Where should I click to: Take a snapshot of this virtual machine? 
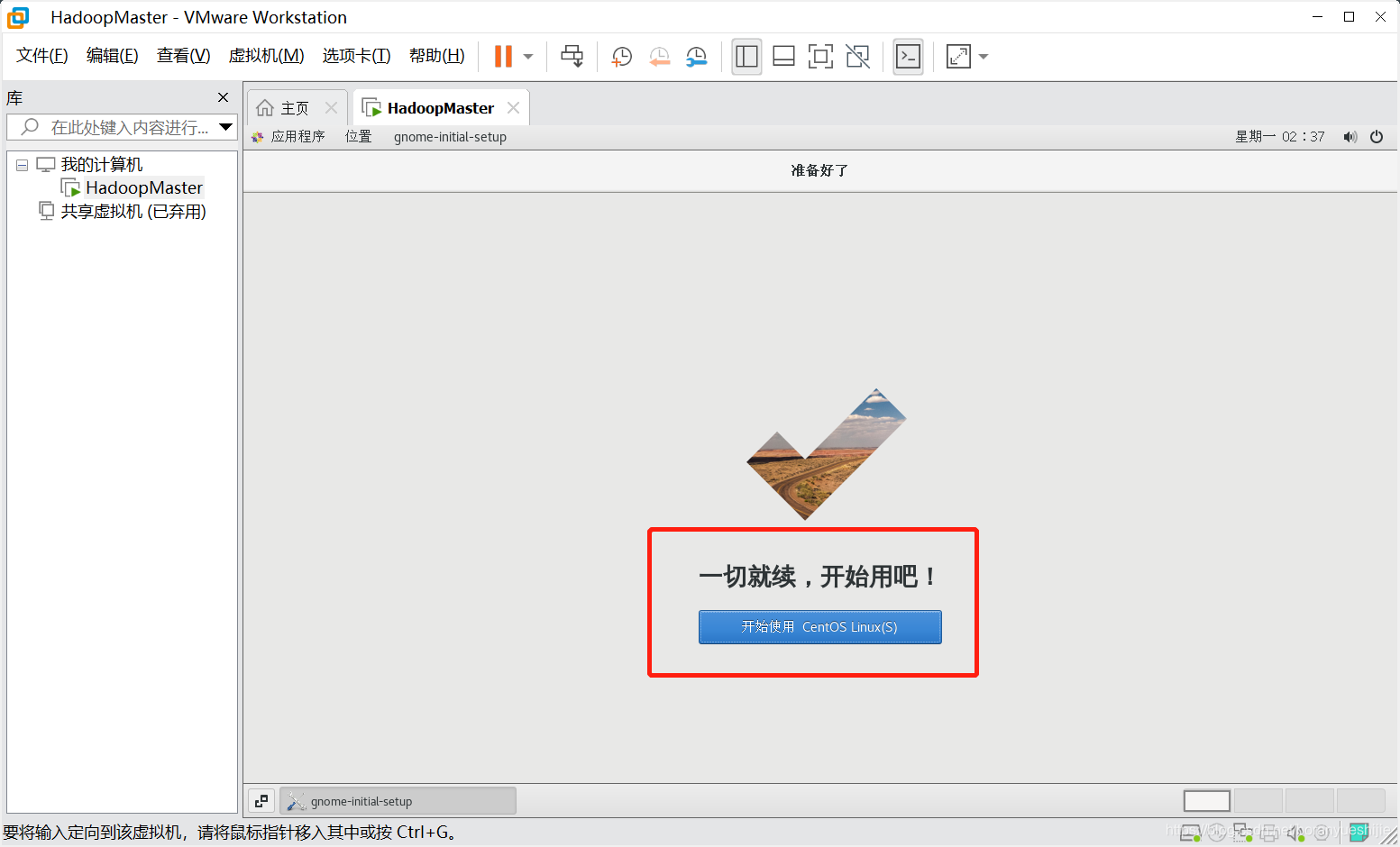coord(622,57)
